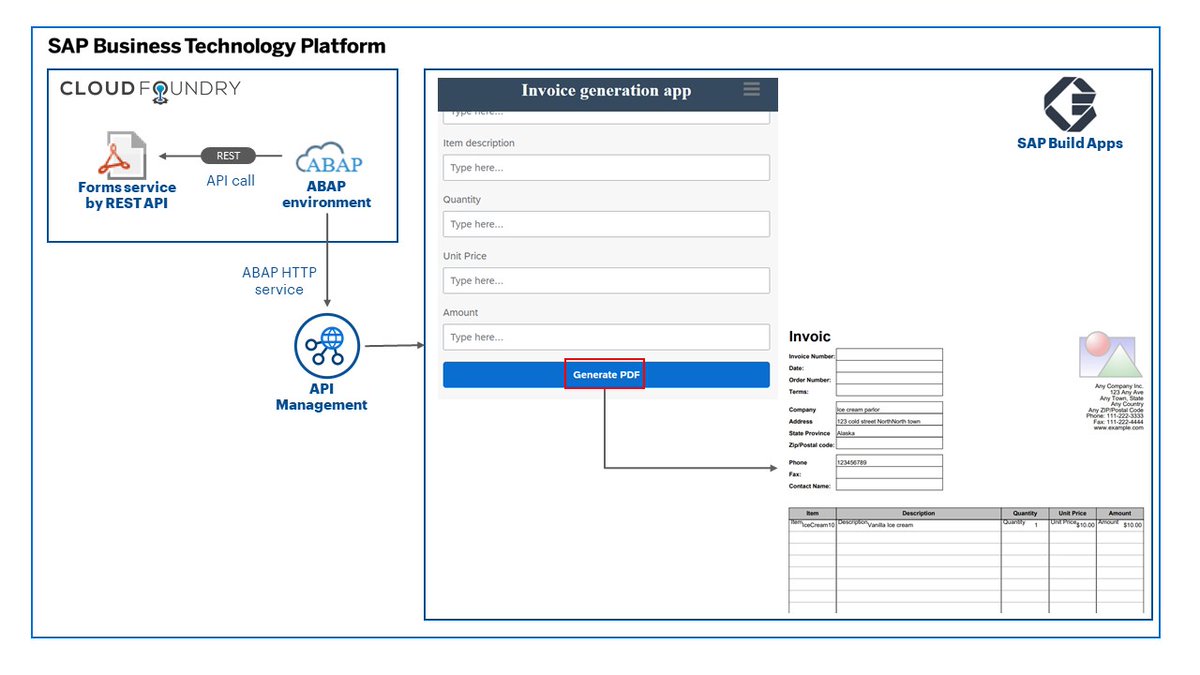Viewport: 1200px width, 675px height.
Task: Click the Forms service by REST API label
Action: point(127,195)
